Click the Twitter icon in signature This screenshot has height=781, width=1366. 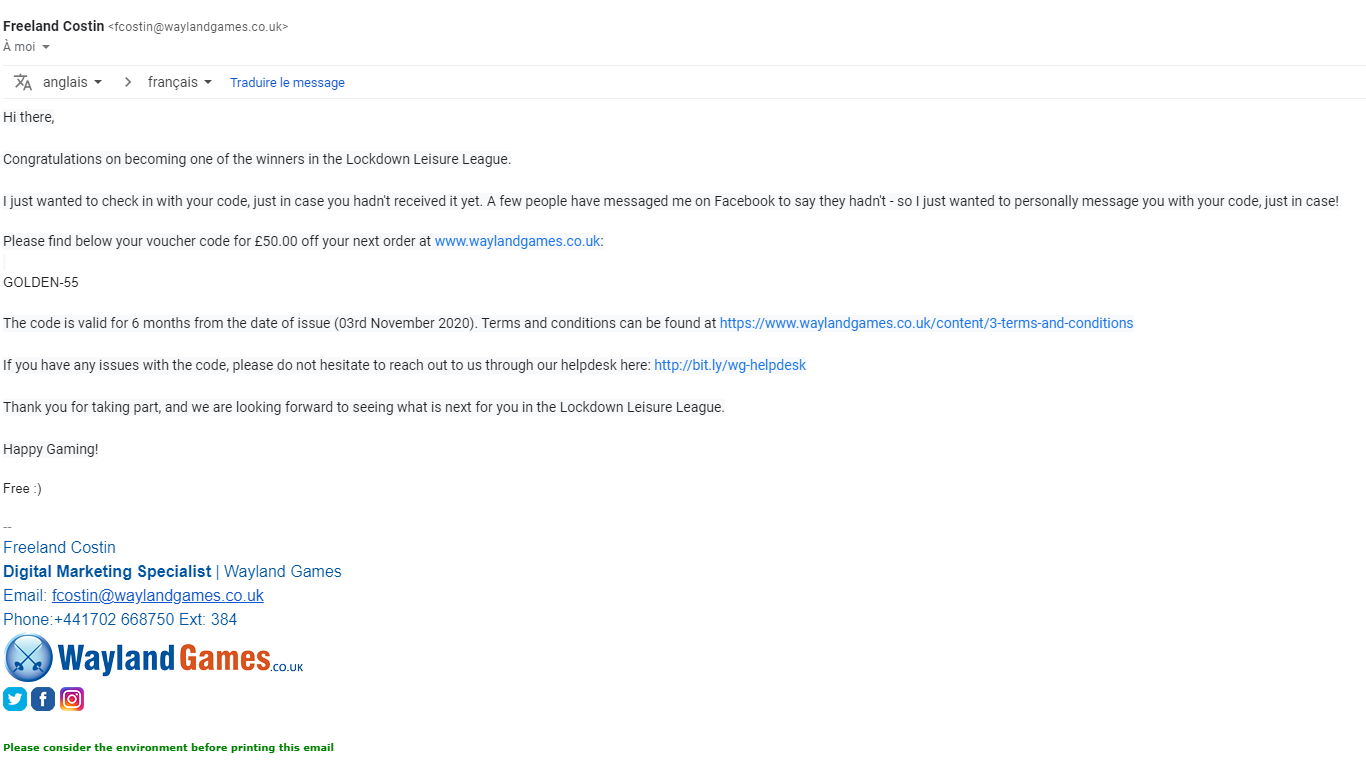click(15, 699)
